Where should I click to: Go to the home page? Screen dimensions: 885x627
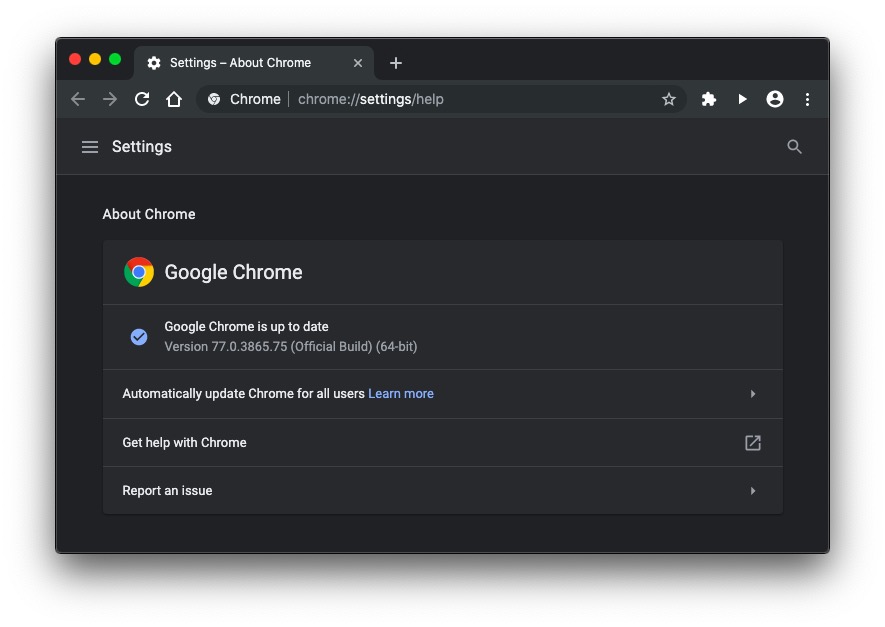(x=174, y=99)
